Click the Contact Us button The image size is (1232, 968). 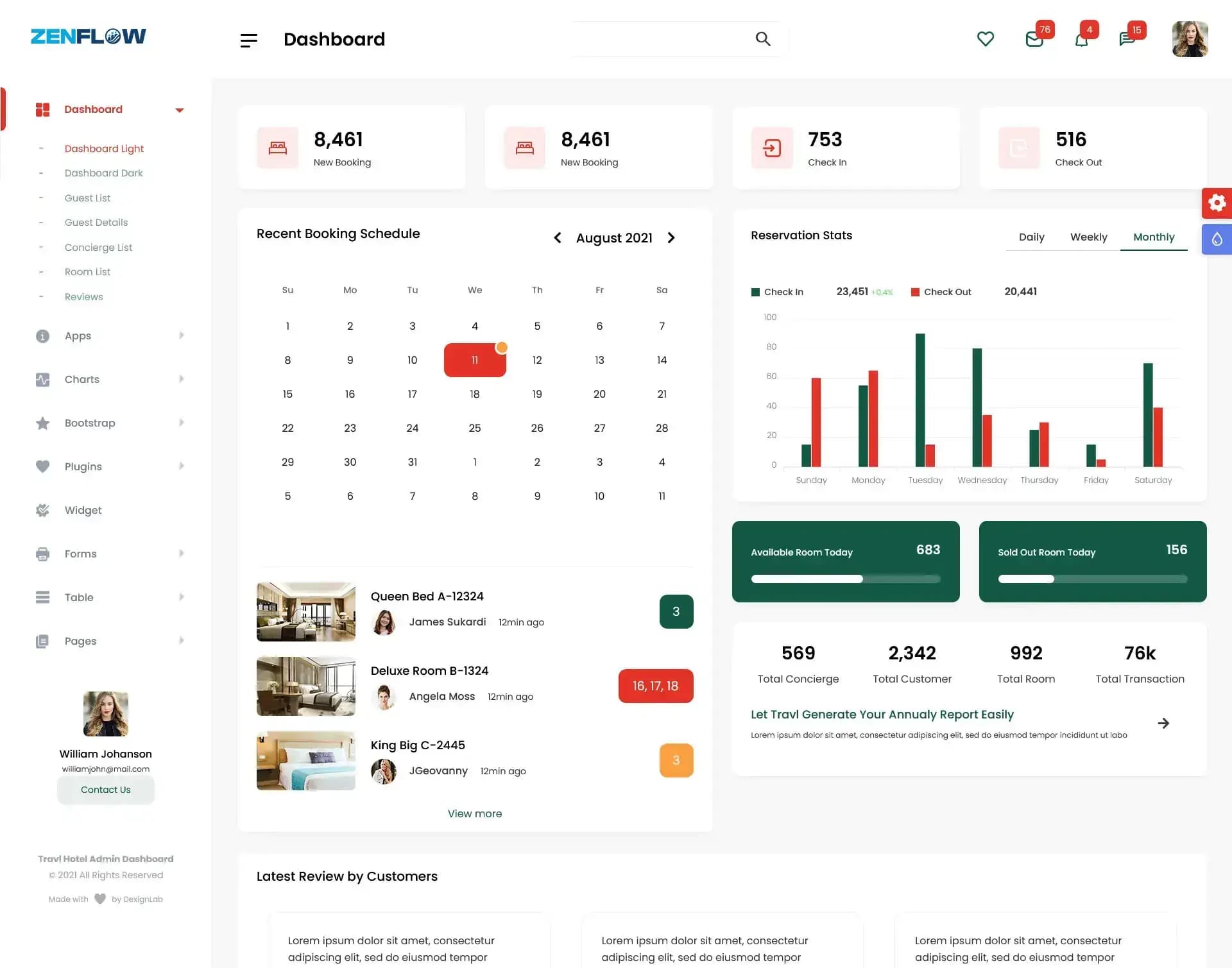click(x=106, y=790)
